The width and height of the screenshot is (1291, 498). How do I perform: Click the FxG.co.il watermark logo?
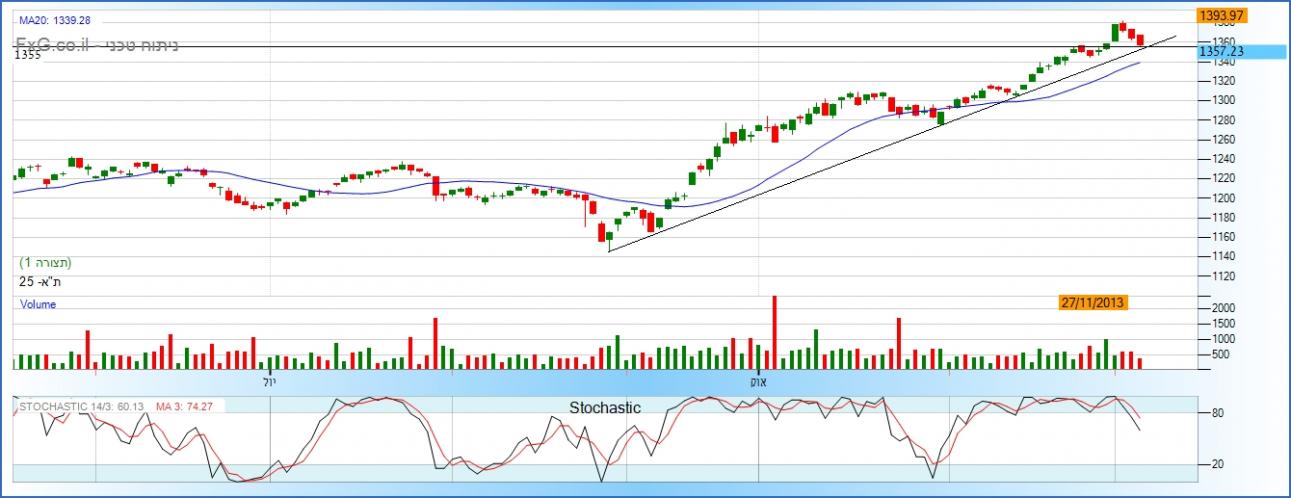54,44
